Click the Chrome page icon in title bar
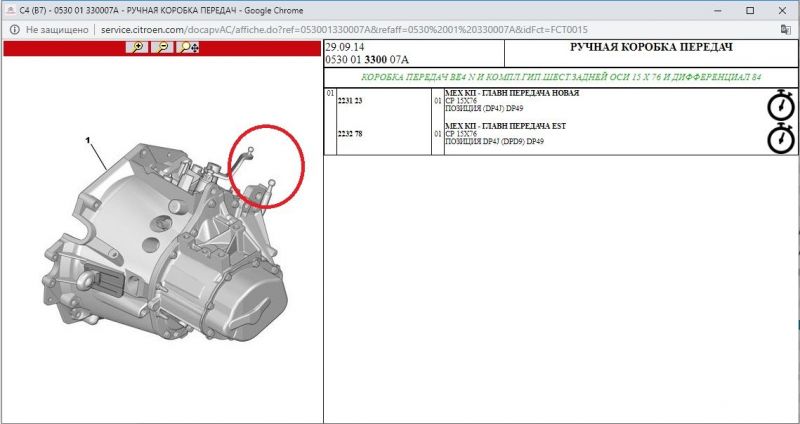The width and height of the screenshot is (800, 424). coord(10,9)
